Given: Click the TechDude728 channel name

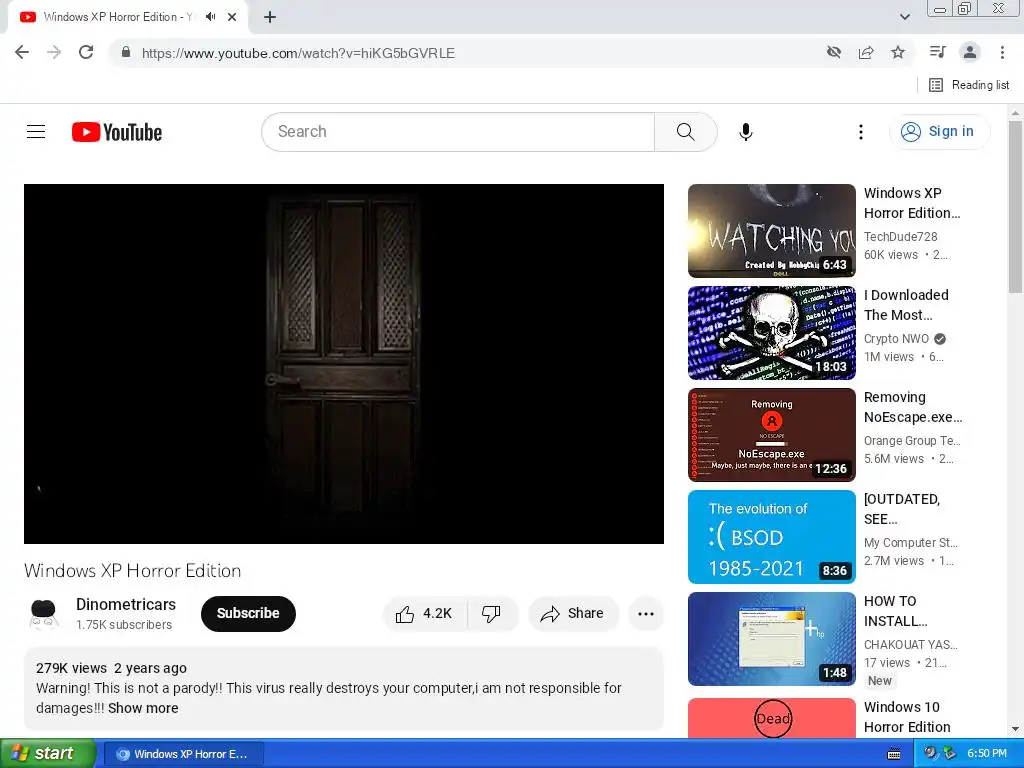Looking at the screenshot, I should click(x=901, y=236).
